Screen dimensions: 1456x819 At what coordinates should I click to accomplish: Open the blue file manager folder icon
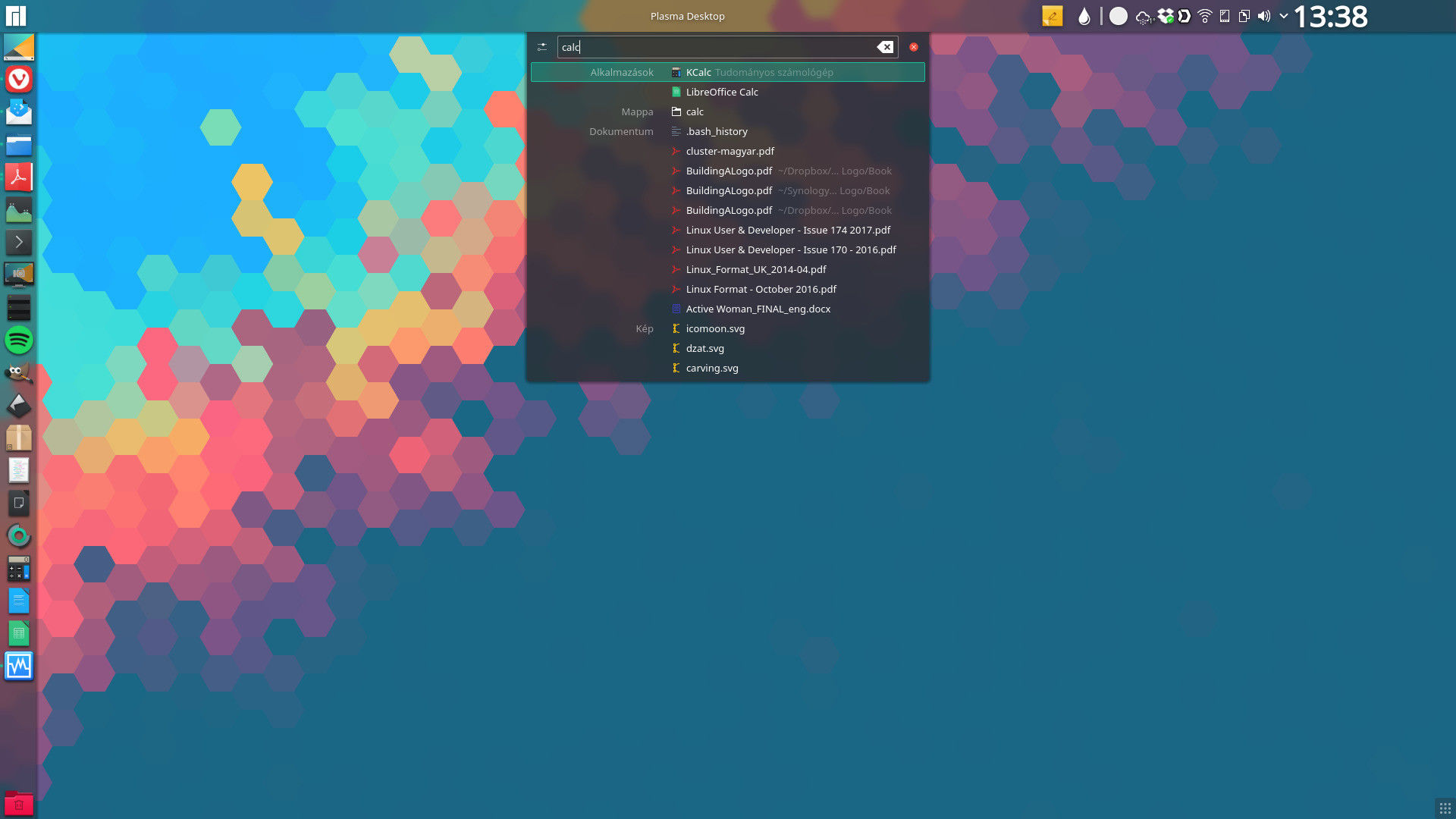[x=19, y=145]
